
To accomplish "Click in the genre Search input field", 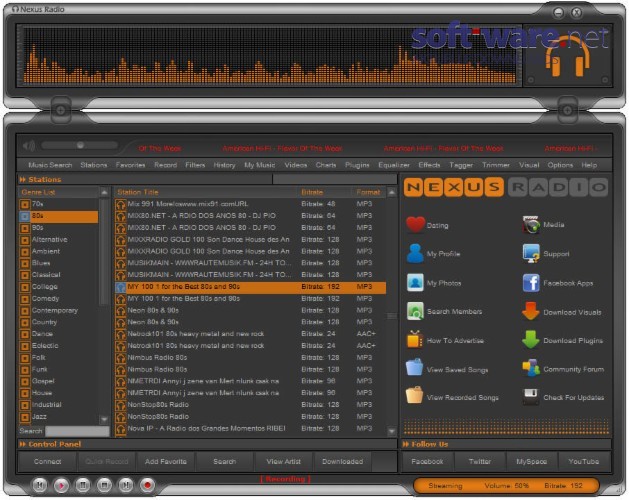I will tap(77, 431).
